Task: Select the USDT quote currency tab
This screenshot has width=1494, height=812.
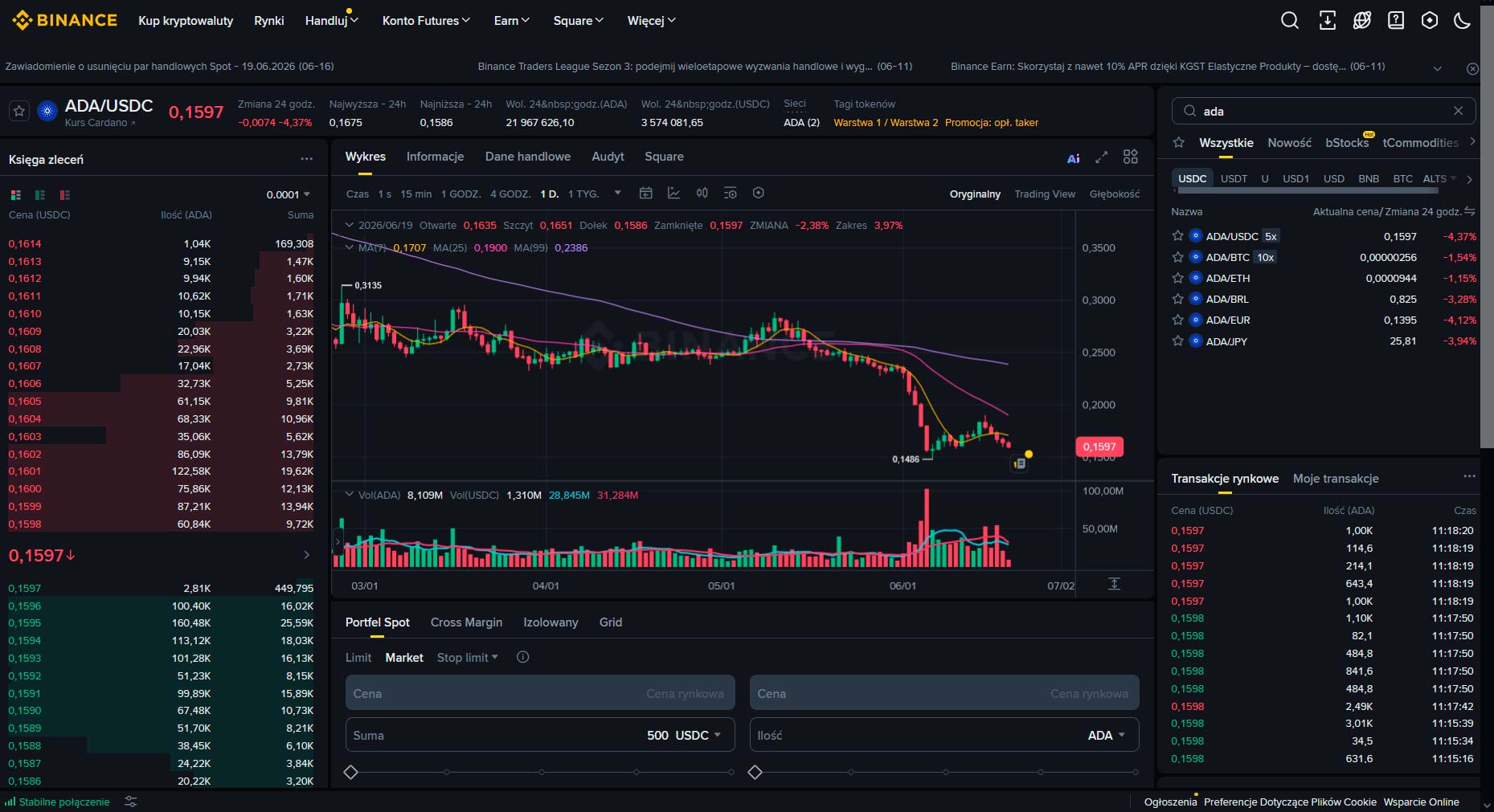Action: tap(1234, 178)
